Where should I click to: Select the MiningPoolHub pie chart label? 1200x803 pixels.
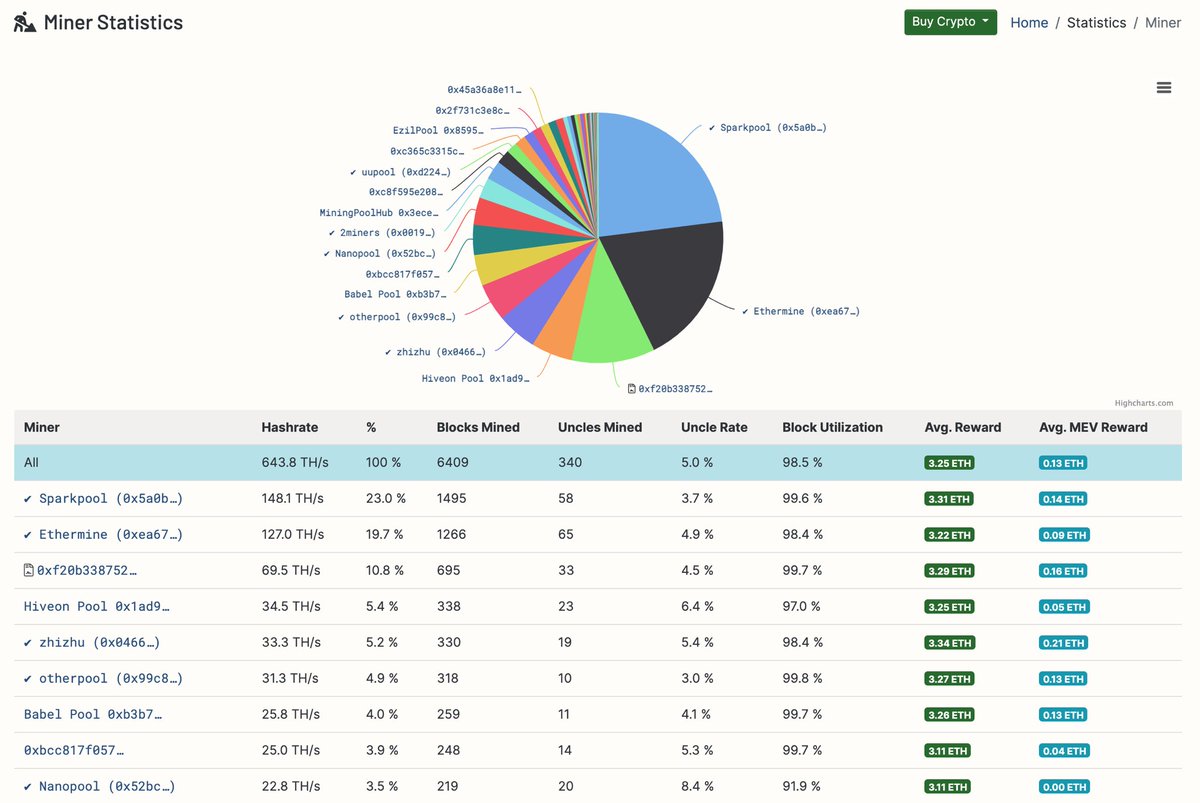[x=378, y=213]
